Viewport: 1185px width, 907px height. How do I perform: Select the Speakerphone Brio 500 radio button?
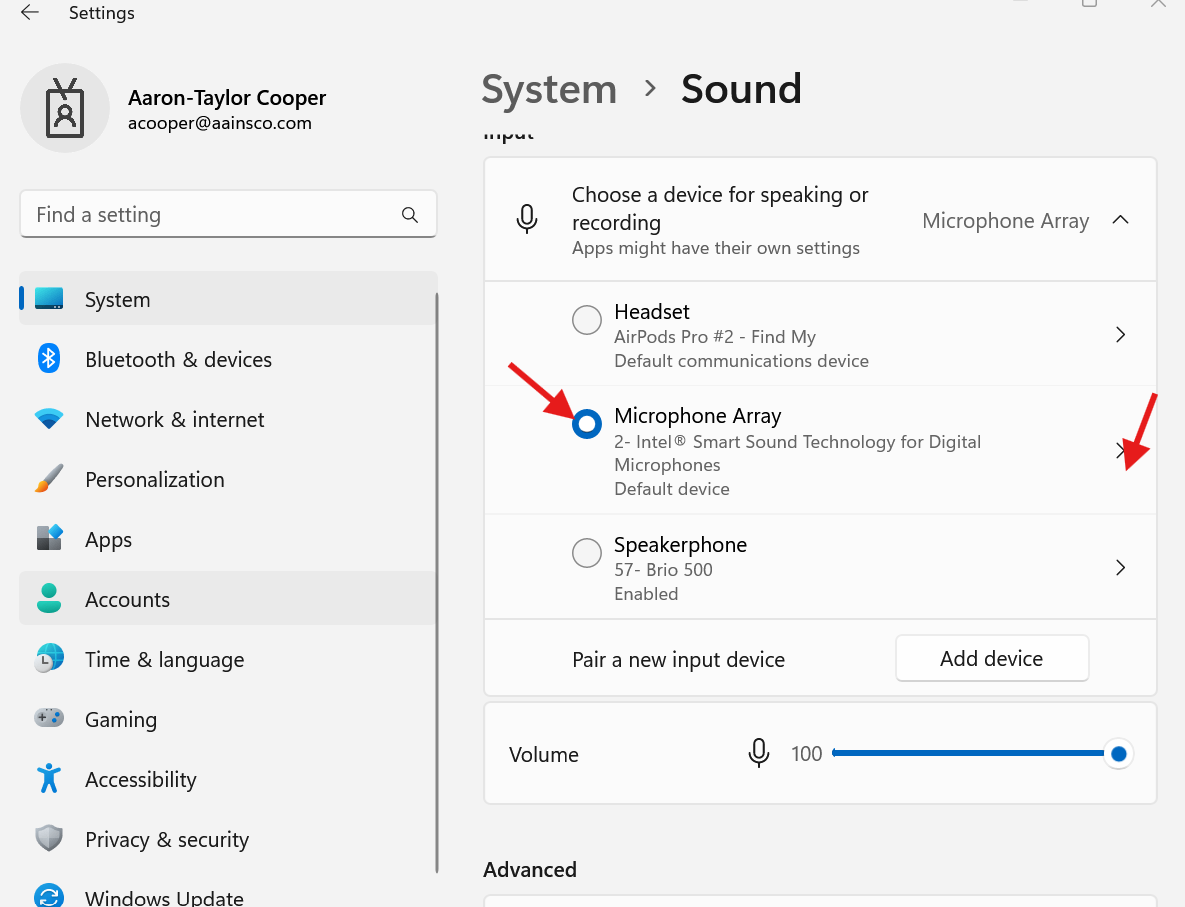(x=587, y=552)
